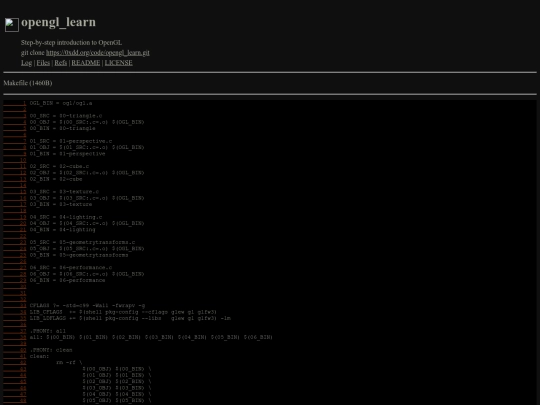Jump to line number 15
The height and width of the screenshot is (405, 540).
15,191
